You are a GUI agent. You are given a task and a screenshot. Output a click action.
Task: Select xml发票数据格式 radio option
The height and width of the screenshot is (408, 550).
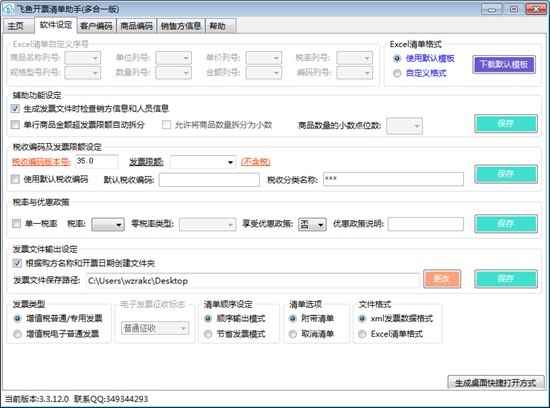tap(395, 319)
